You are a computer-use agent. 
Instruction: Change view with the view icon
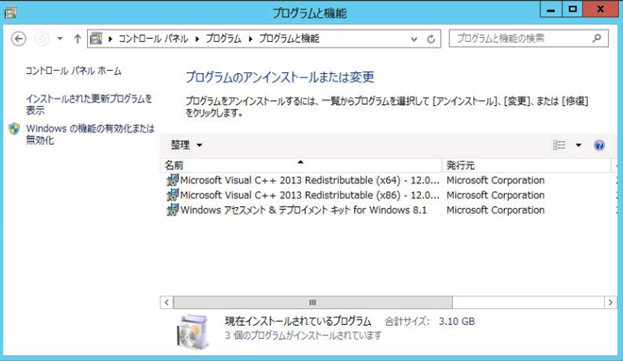[x=559, y=145]
